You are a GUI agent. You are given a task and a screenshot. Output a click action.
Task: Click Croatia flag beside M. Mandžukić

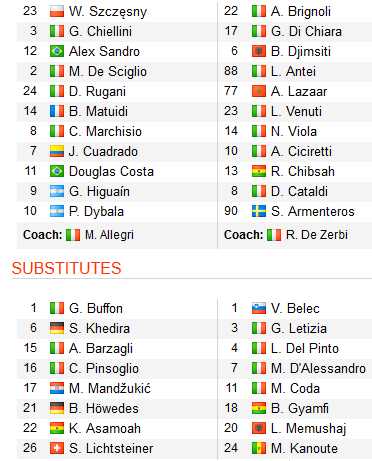tap(57, 388)
